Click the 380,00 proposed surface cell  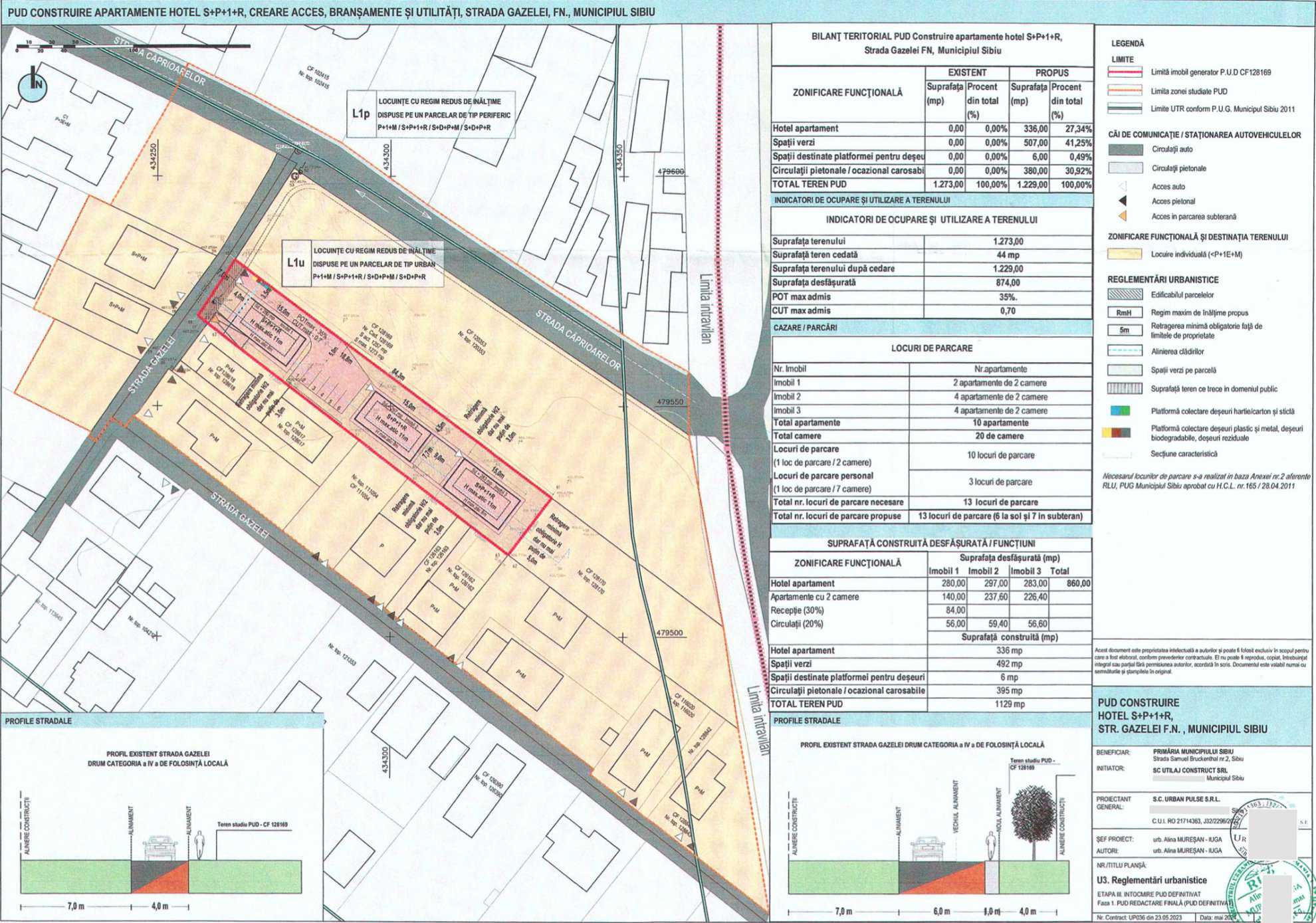(1030, 171)
